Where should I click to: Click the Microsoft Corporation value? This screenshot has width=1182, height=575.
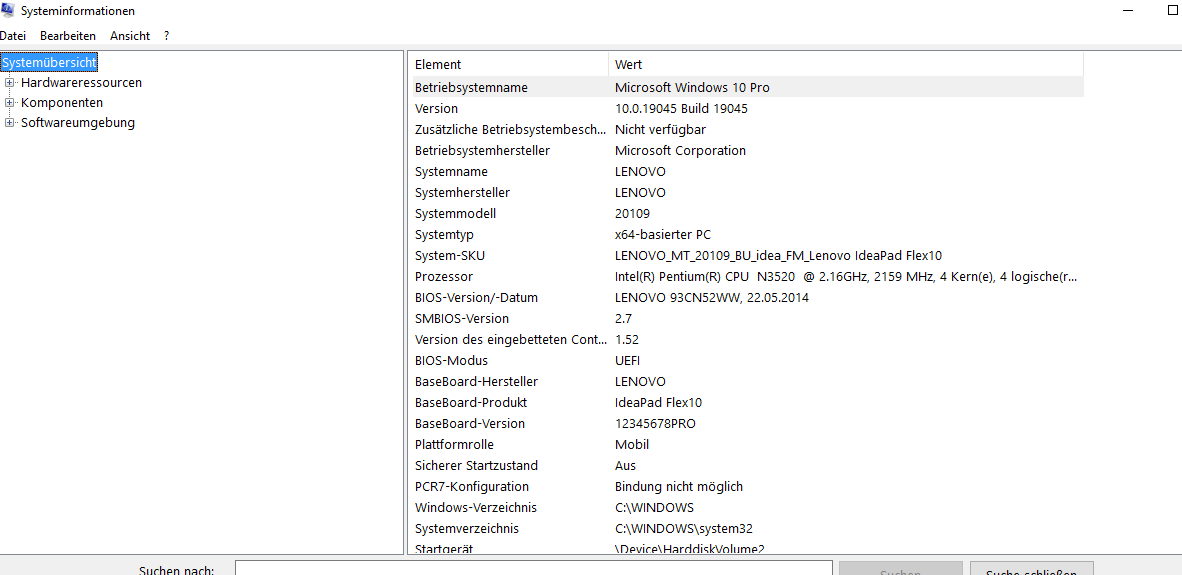pos(680,151)
